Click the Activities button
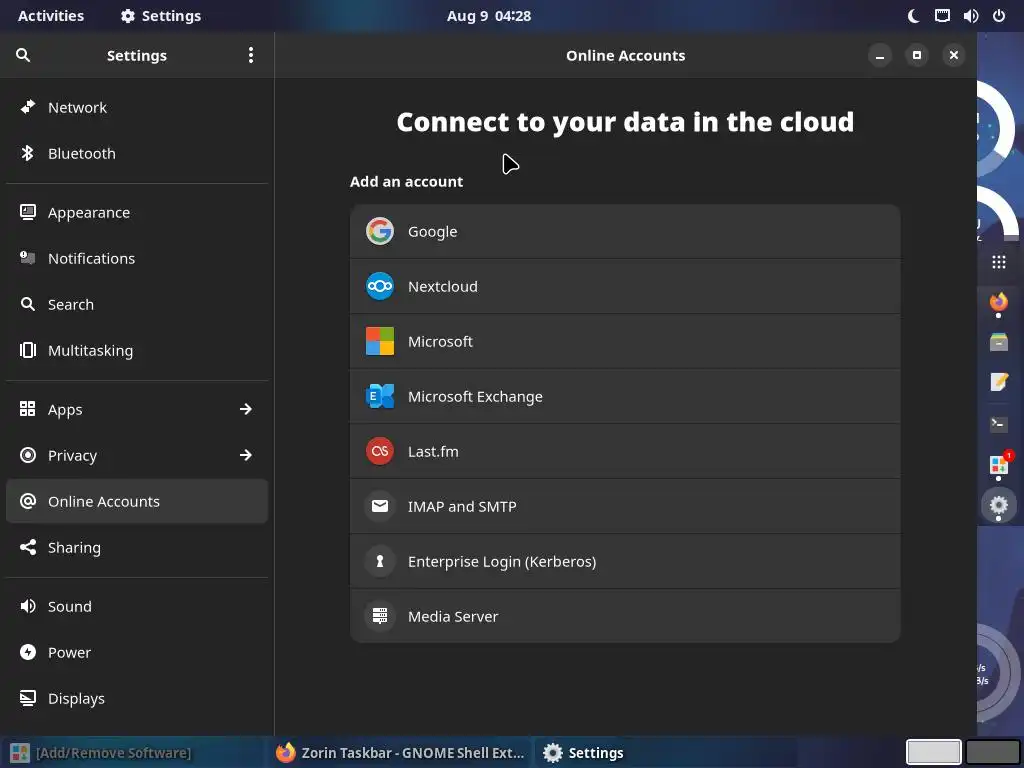1024x768 pixels. (x=51, y=16)
